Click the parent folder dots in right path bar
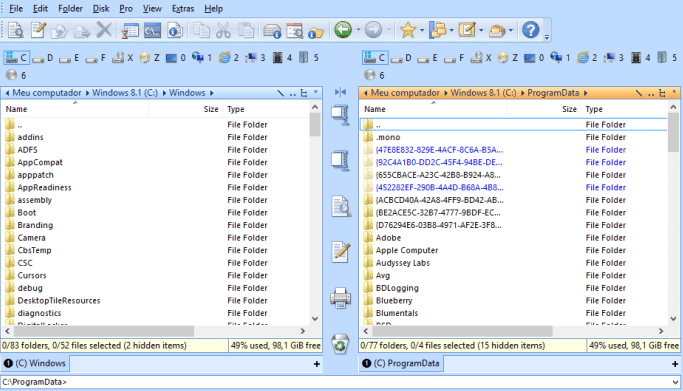The image size is (683, 391). point(651,93)
